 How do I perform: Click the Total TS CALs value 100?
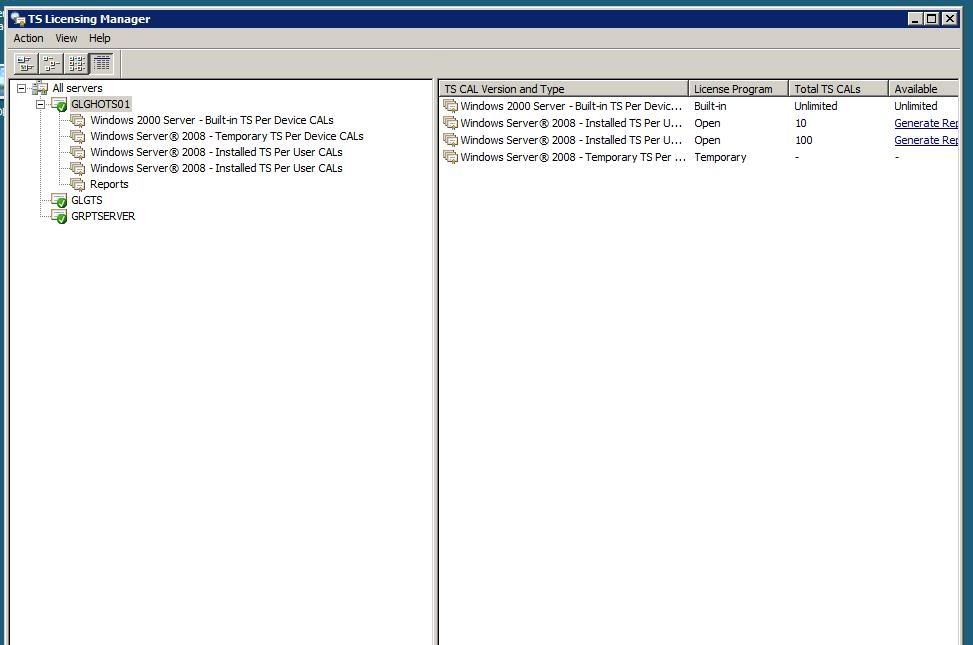pyautogui.click(x=804, y=140)
